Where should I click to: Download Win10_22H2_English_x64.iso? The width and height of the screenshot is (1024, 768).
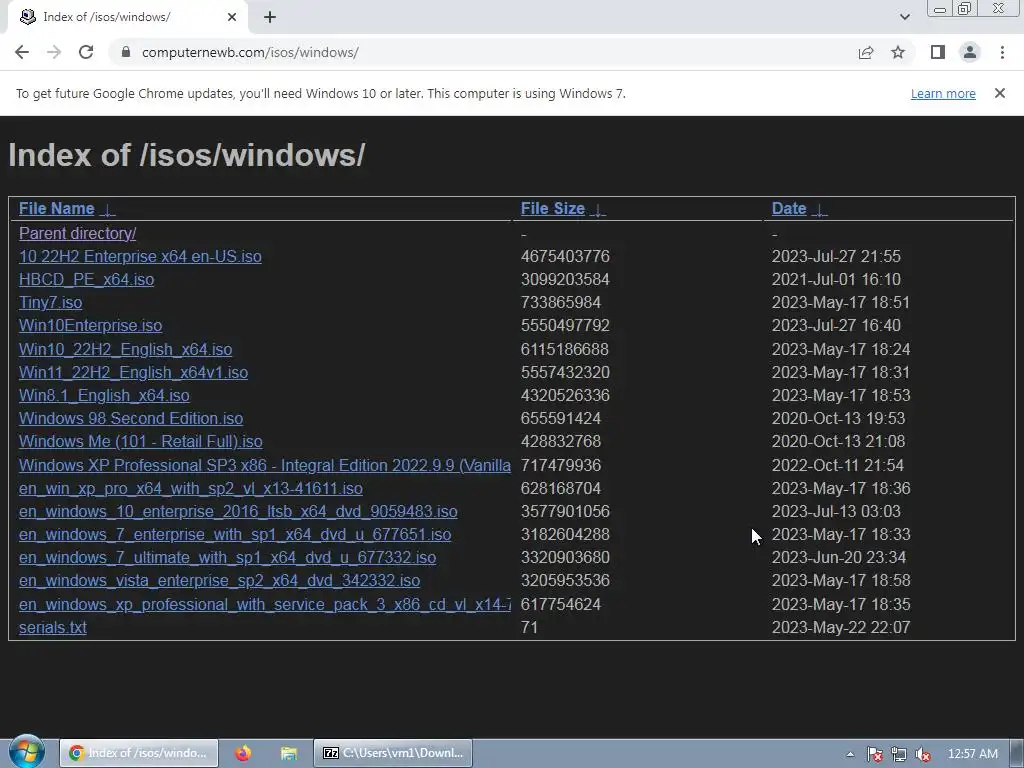click(x=125, y=349)
